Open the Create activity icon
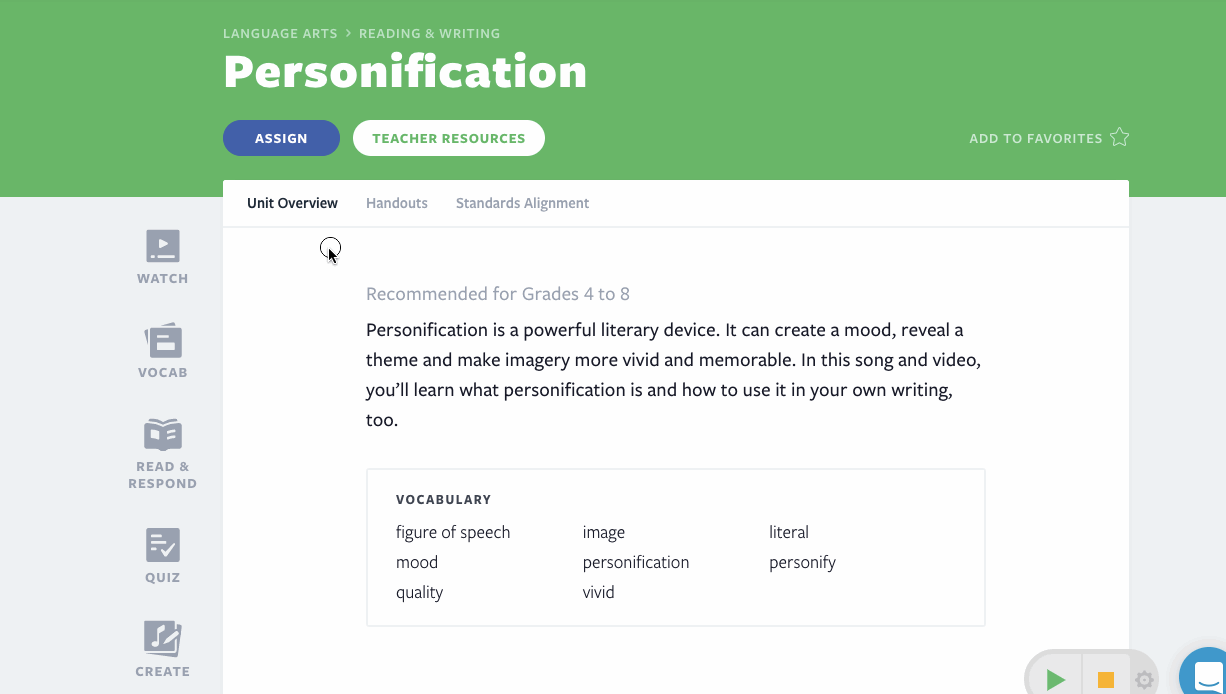Screen dimensions: 1226x694 [162, 649]
